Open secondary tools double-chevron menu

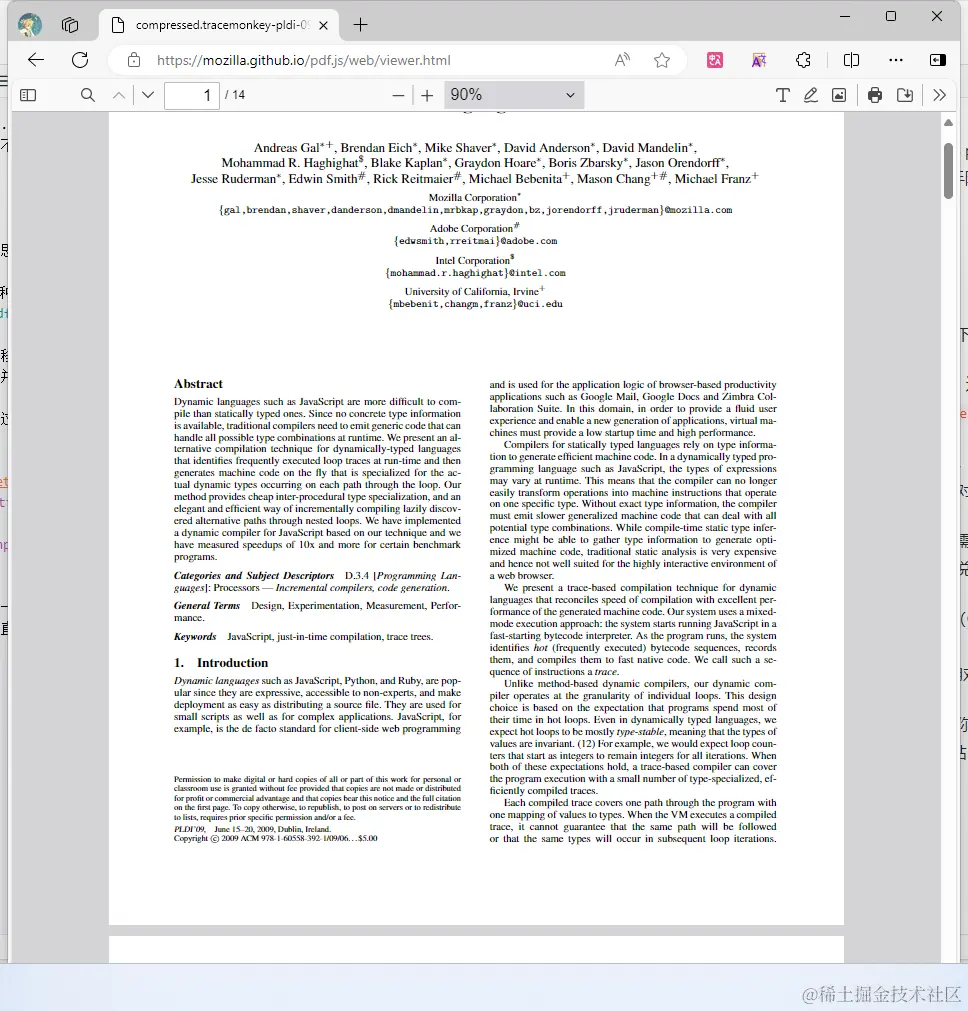(x=940, y=95)
